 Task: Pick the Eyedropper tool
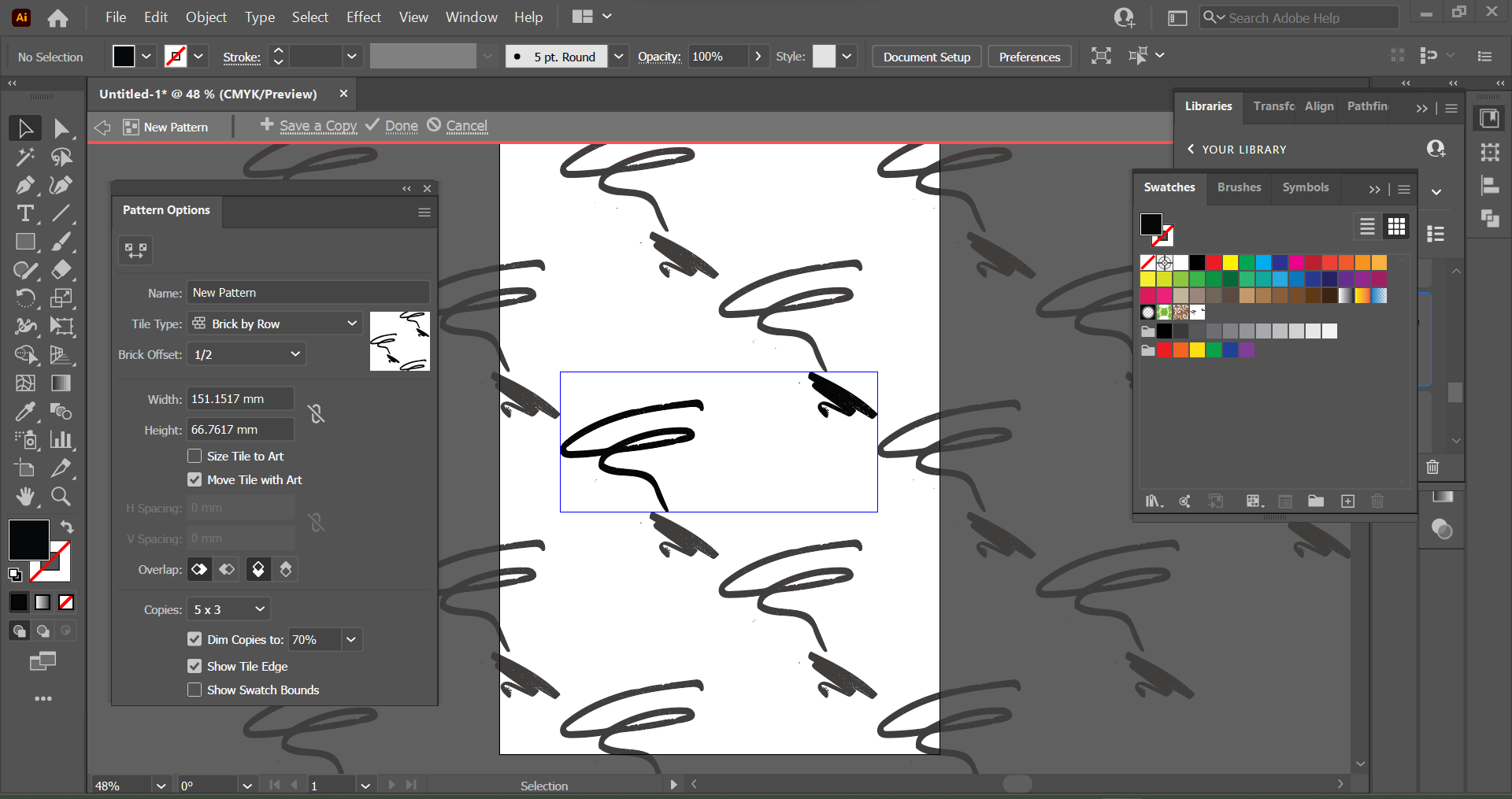[24, 411]
